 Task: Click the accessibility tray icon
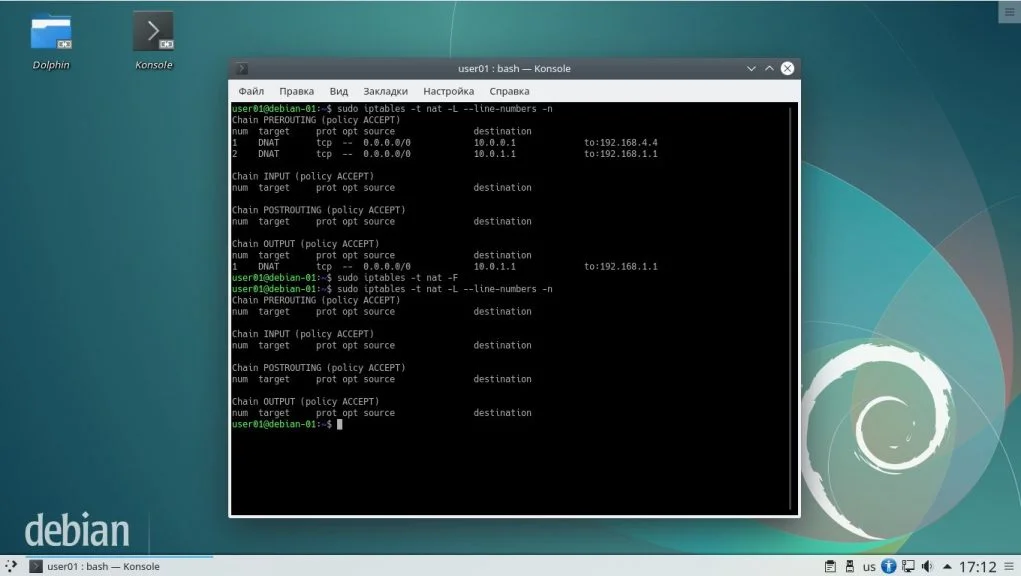[889, 566]
